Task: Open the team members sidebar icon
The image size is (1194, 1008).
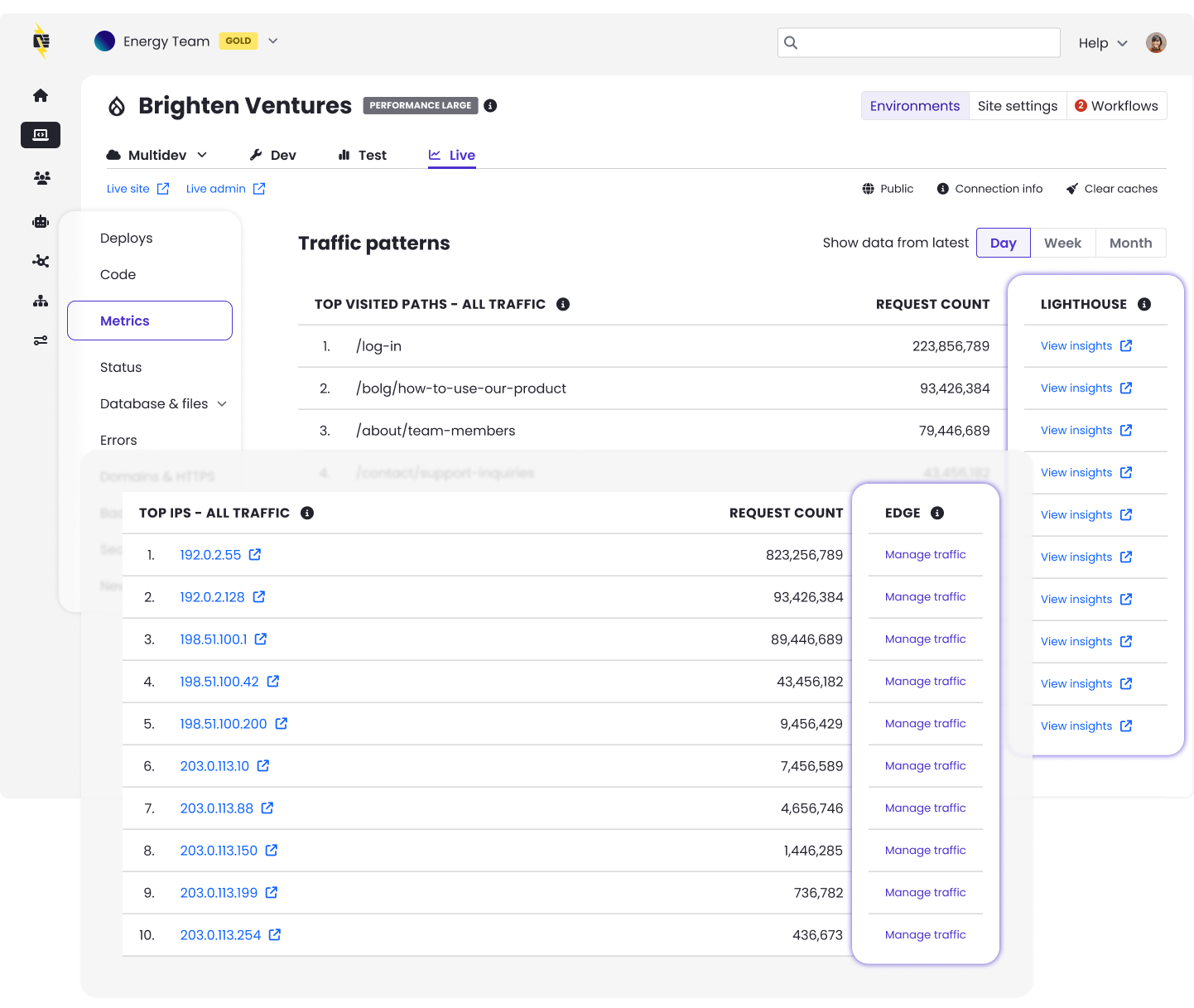Action: pyautogui.click(x=41, y=177)
